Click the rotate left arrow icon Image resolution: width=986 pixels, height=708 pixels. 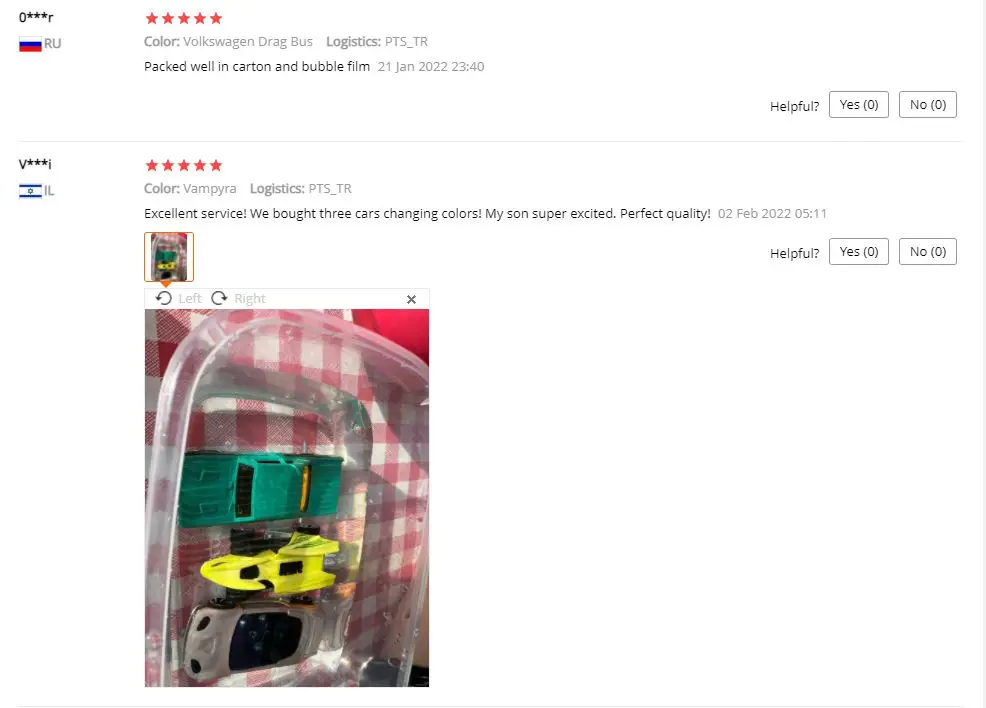click(163, 298)
